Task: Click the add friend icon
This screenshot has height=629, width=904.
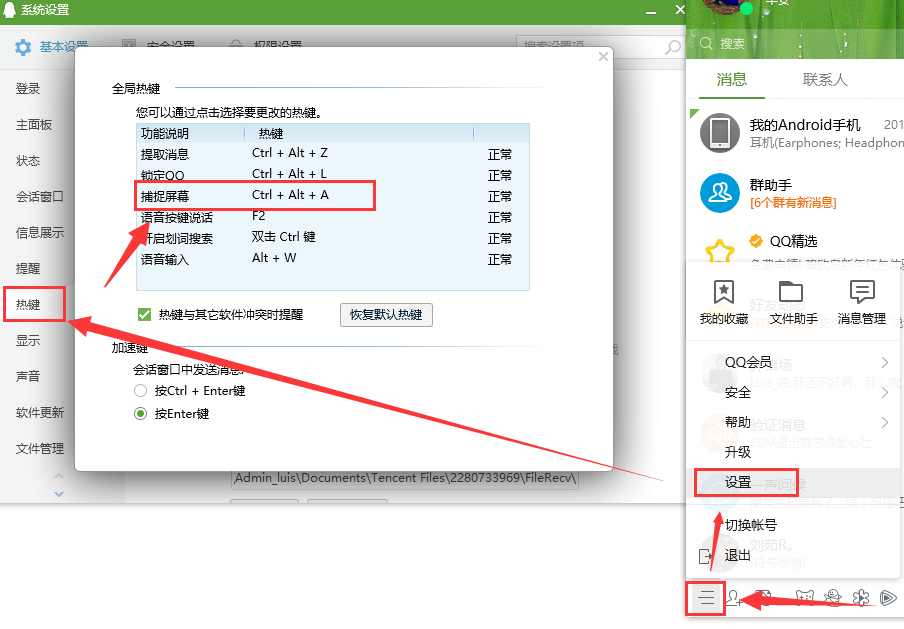Action: pyautogui.click(x=735, y=598)
